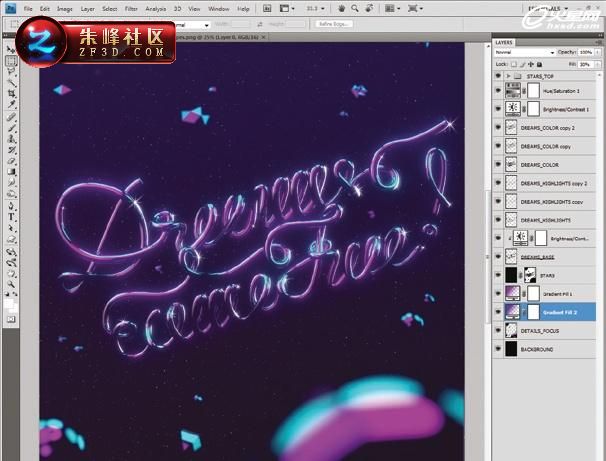Select the Eraser tool

click(11, 161)
